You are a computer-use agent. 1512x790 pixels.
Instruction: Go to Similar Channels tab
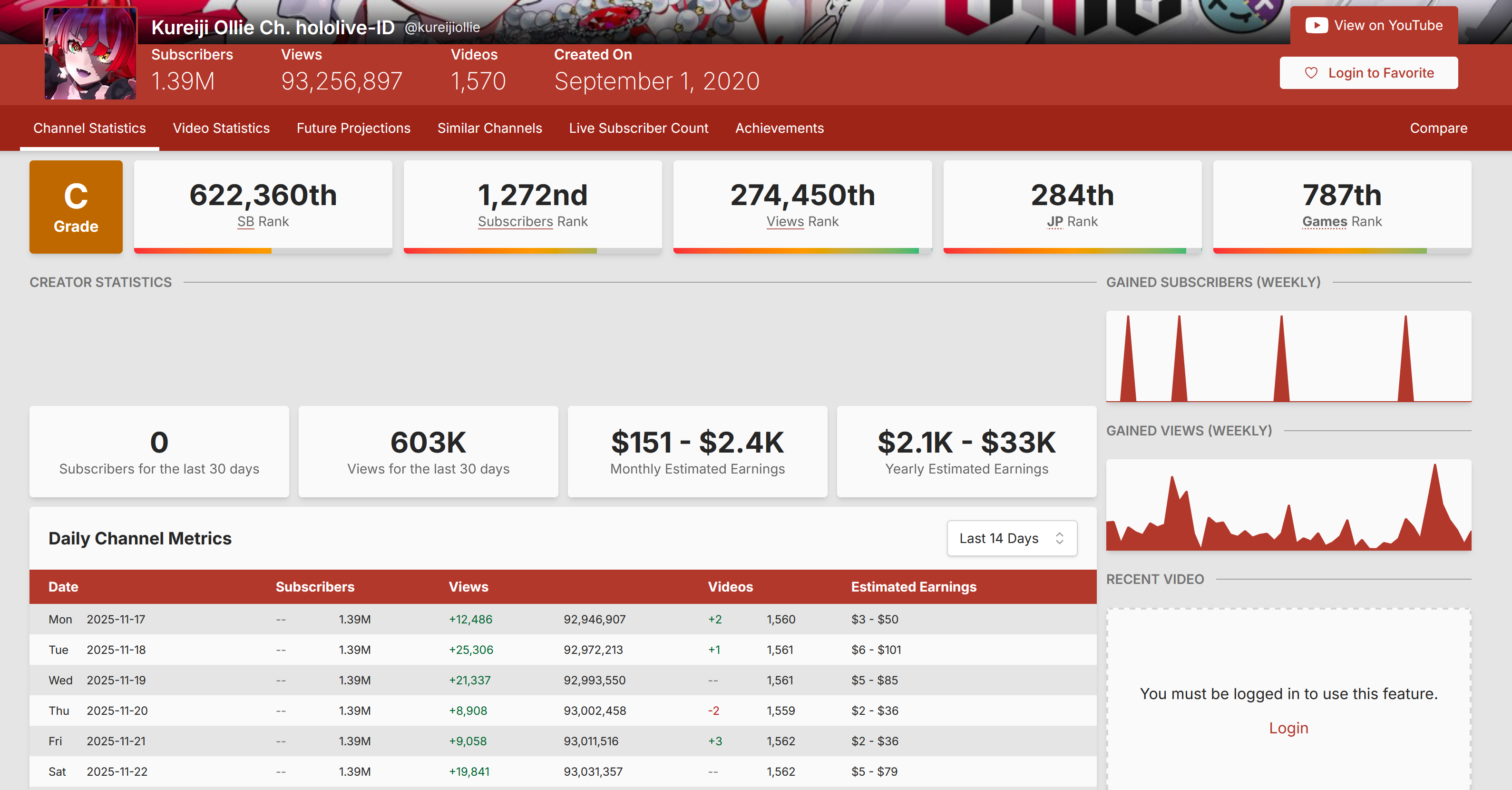click(489, 128)
